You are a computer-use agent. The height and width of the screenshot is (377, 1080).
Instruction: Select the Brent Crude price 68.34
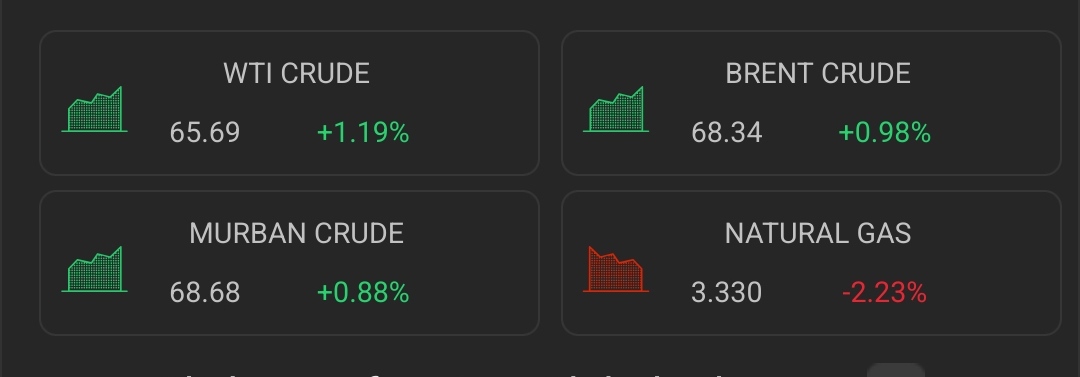(727, 132)
